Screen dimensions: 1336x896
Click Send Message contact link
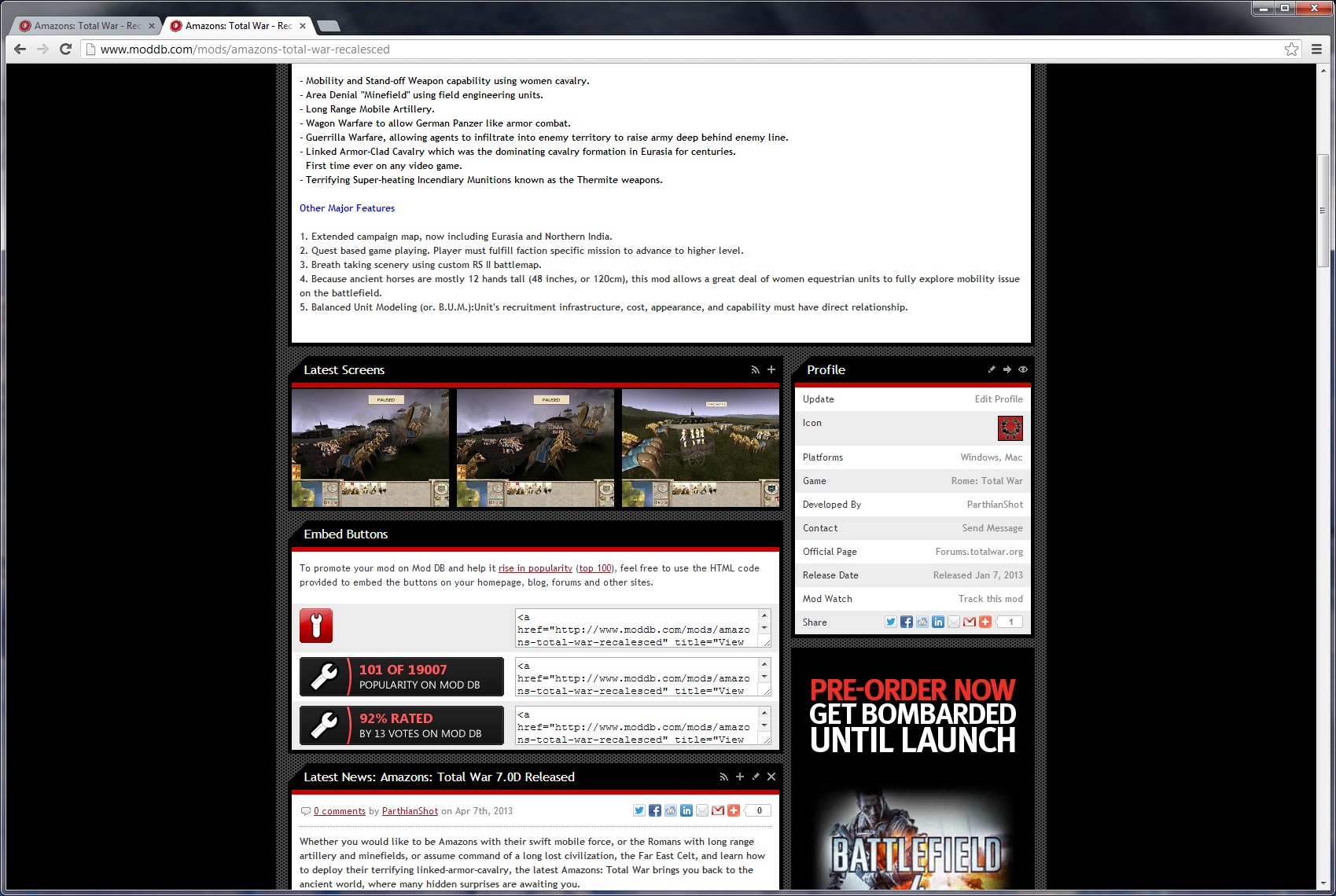point(992,528)
